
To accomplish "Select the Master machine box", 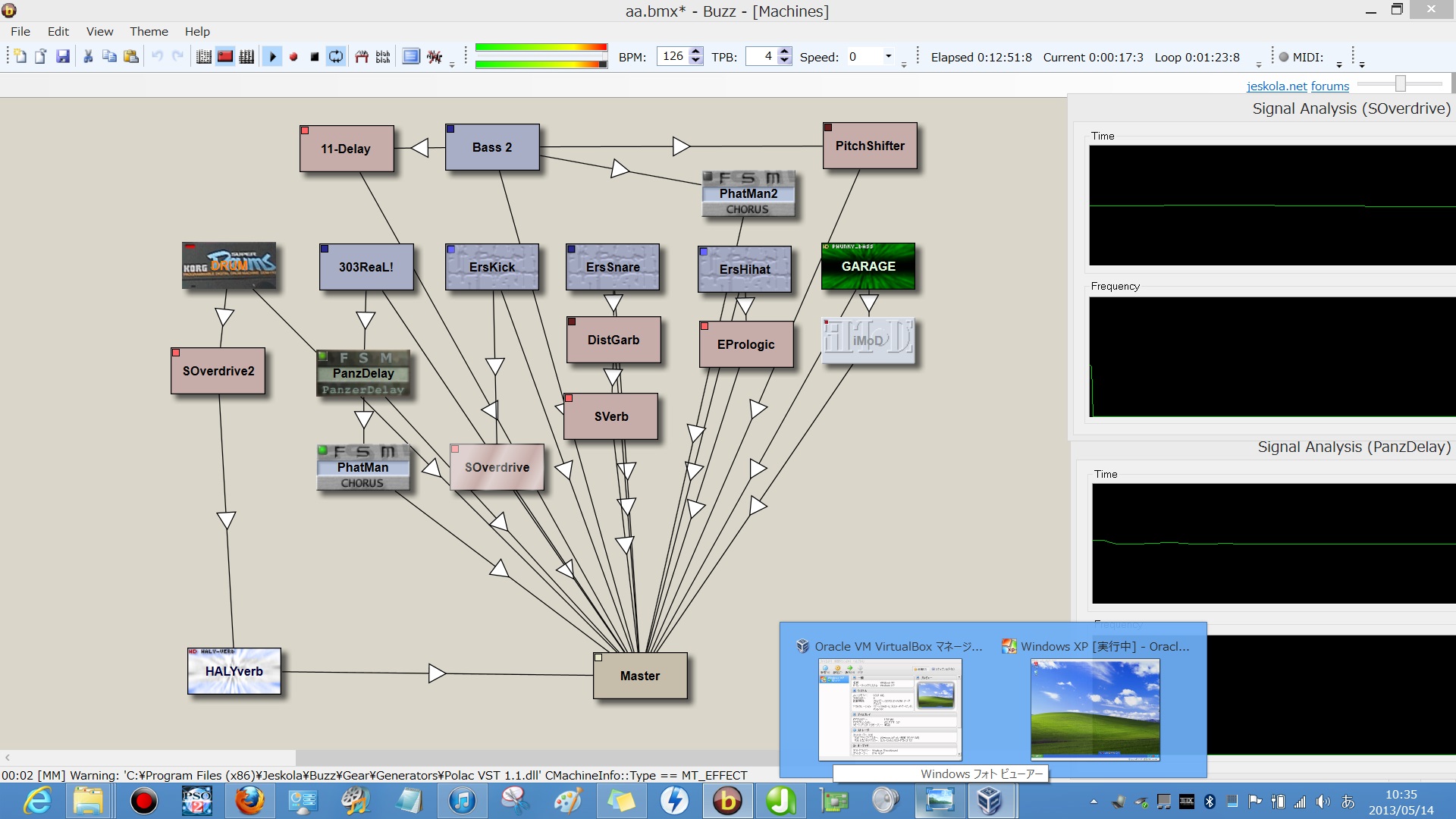I will point(640,676).
